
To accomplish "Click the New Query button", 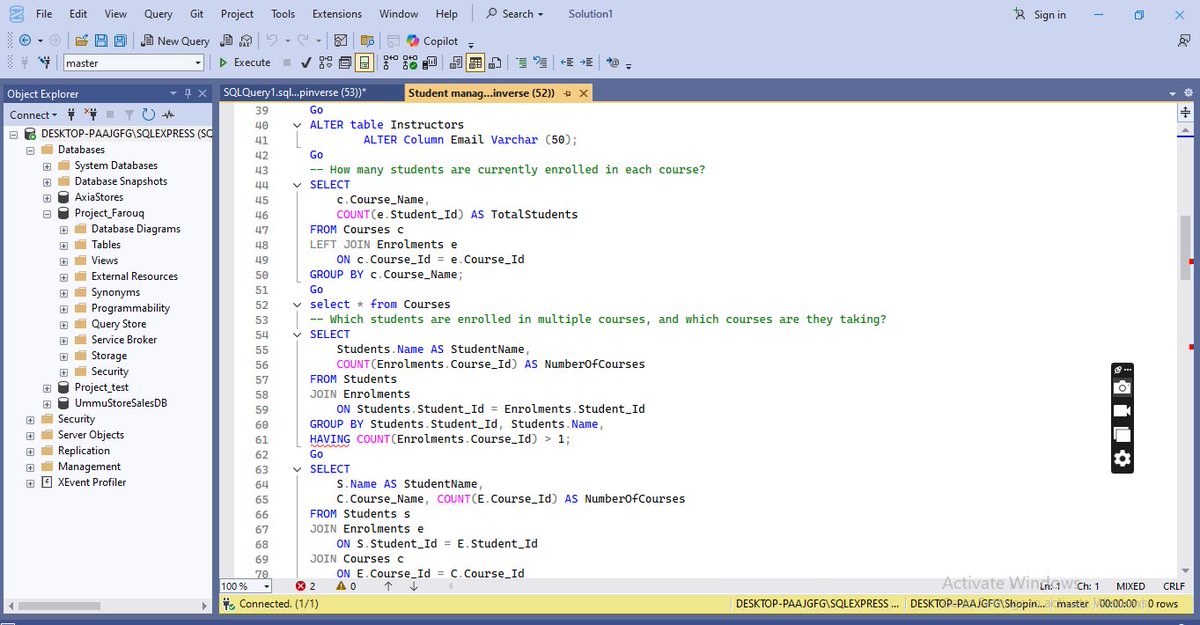I will [x=175, y=41].
